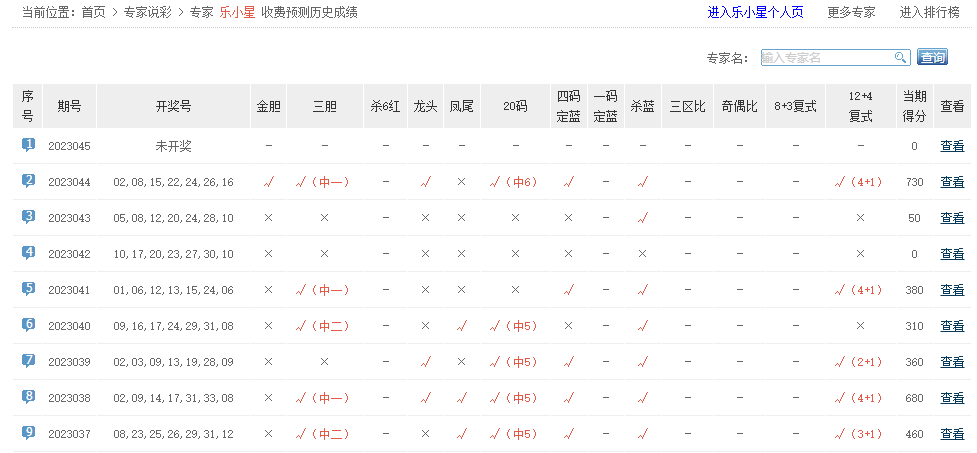
Task: Open the 更多专家 link
Action: point(851,13)
